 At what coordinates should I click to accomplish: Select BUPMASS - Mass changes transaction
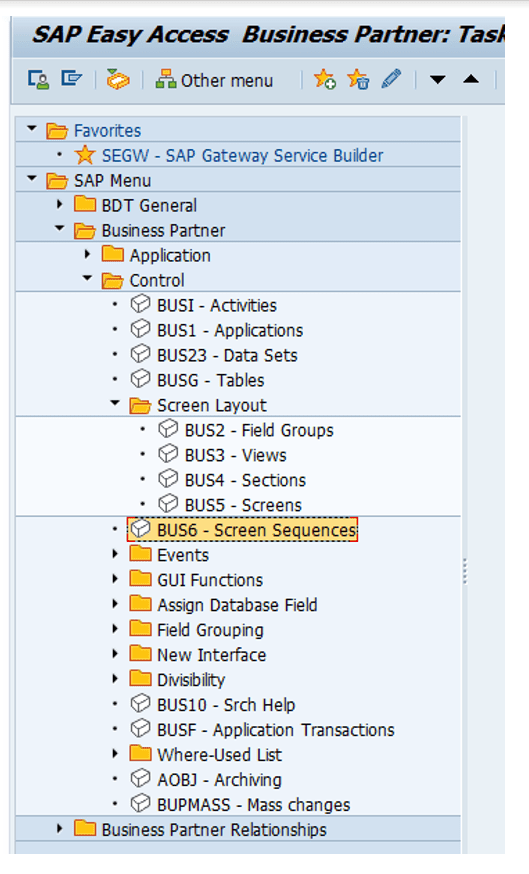pyautogui.click(x=254, y=805)
